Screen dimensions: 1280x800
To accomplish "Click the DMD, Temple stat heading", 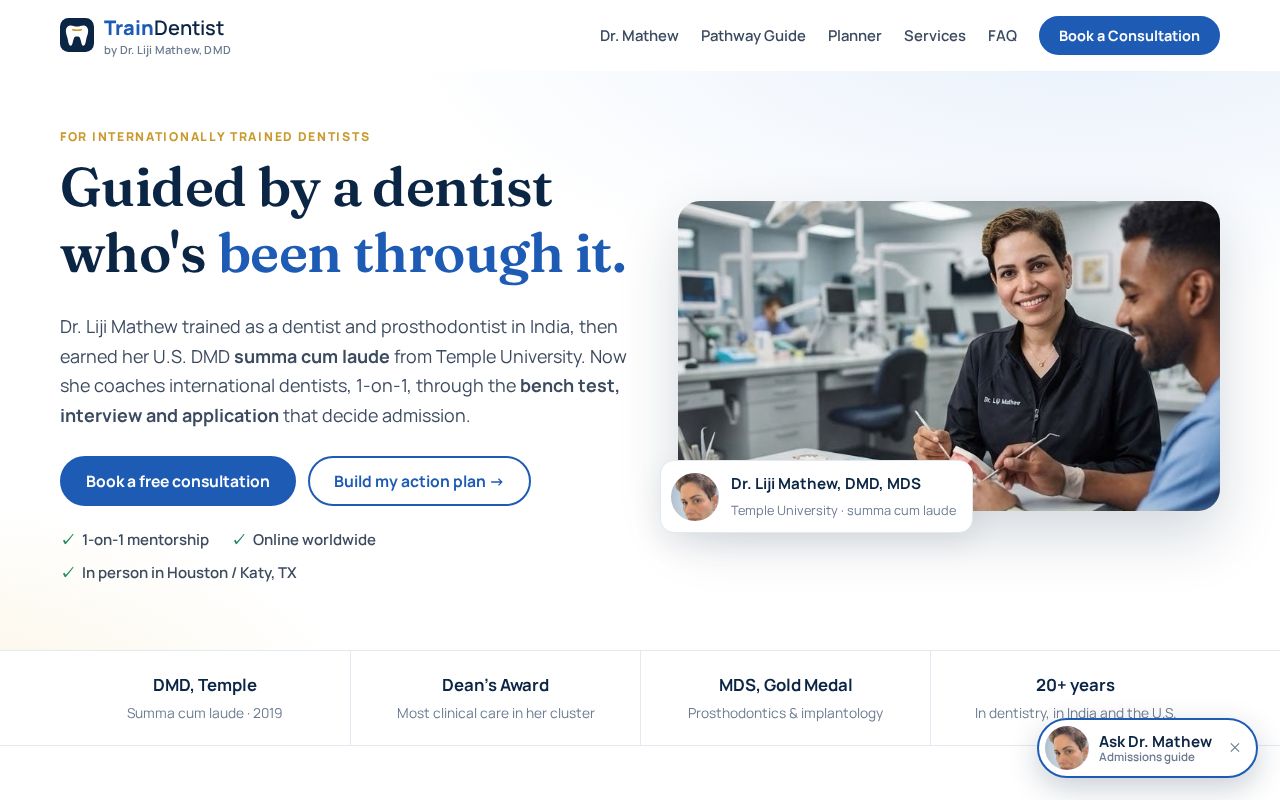I will point(205,685).
